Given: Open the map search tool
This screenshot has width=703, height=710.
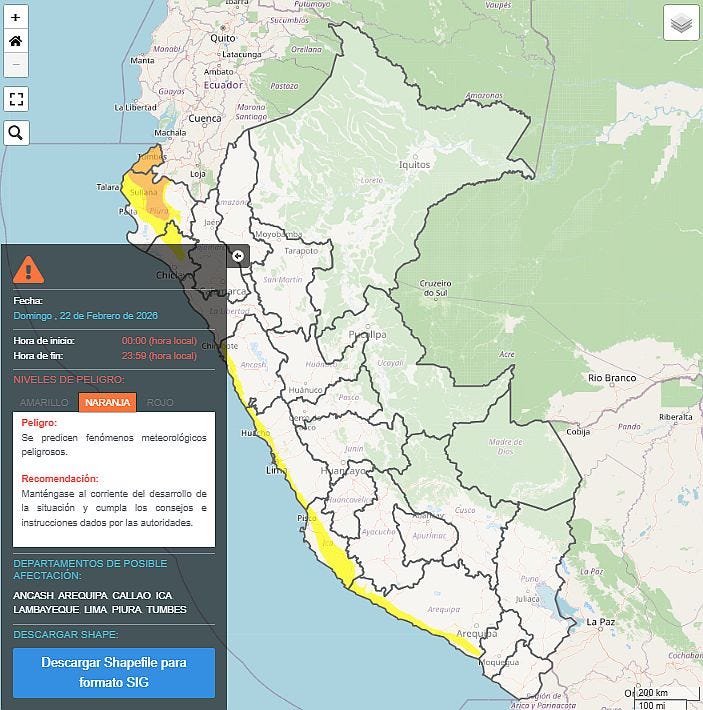Looking at the screenshot, I should click(16, 132).
